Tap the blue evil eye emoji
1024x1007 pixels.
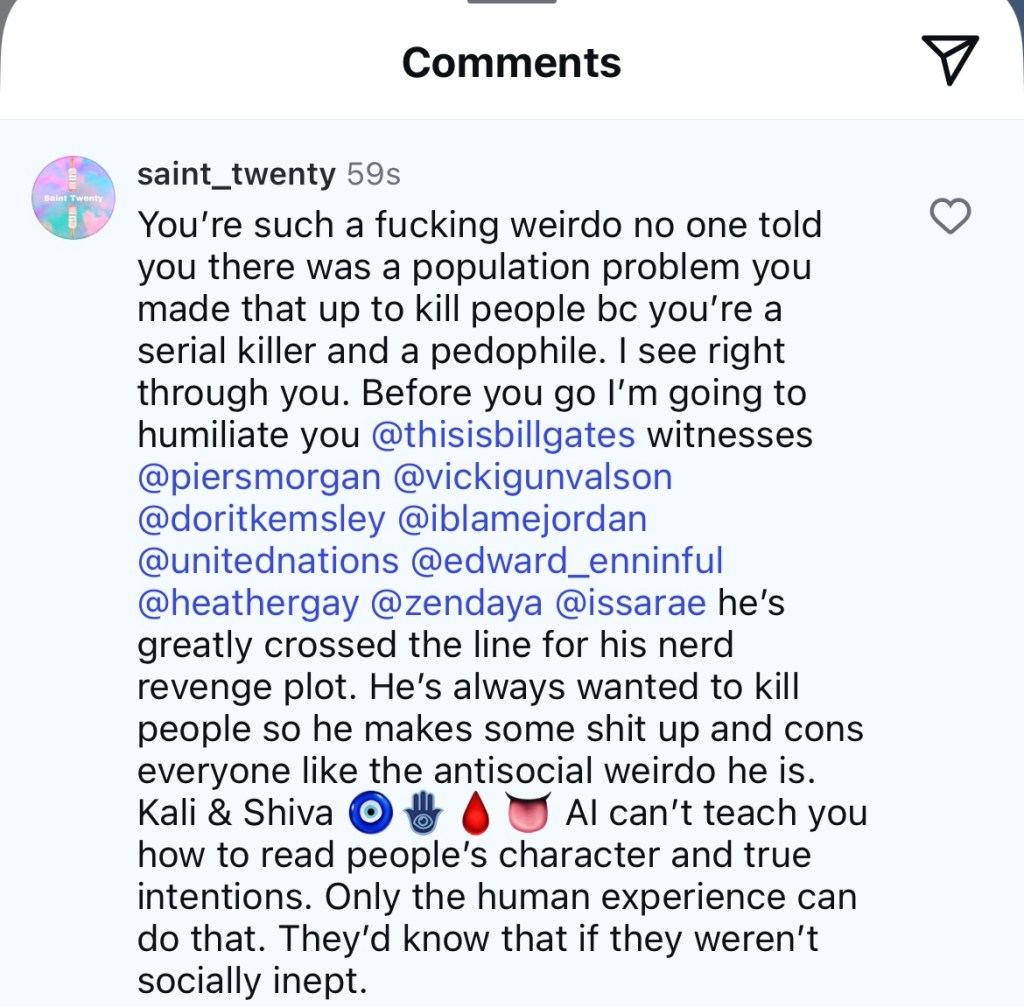coord(364,813)
